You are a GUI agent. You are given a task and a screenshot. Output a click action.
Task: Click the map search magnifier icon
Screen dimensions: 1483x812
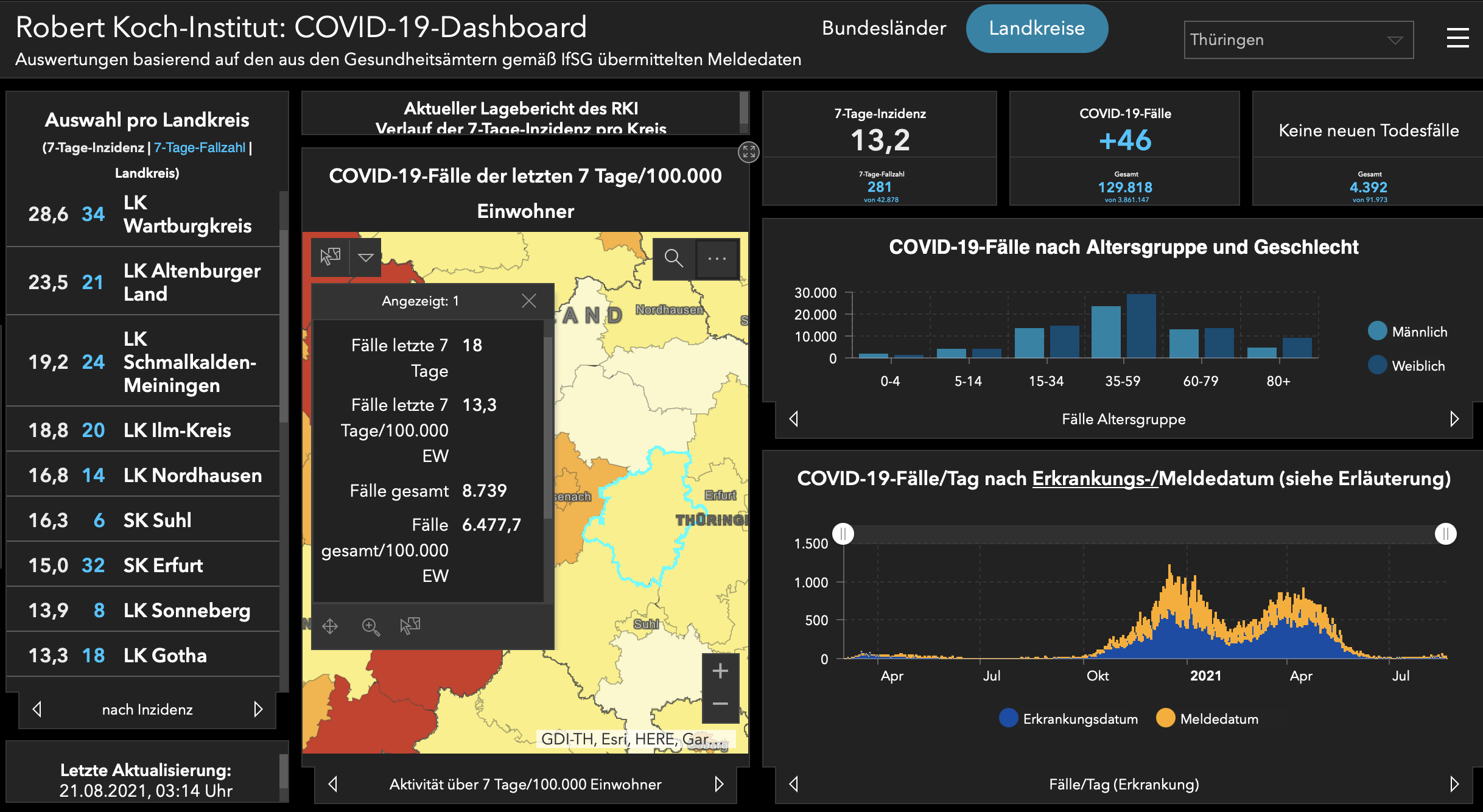coord(673,258)
